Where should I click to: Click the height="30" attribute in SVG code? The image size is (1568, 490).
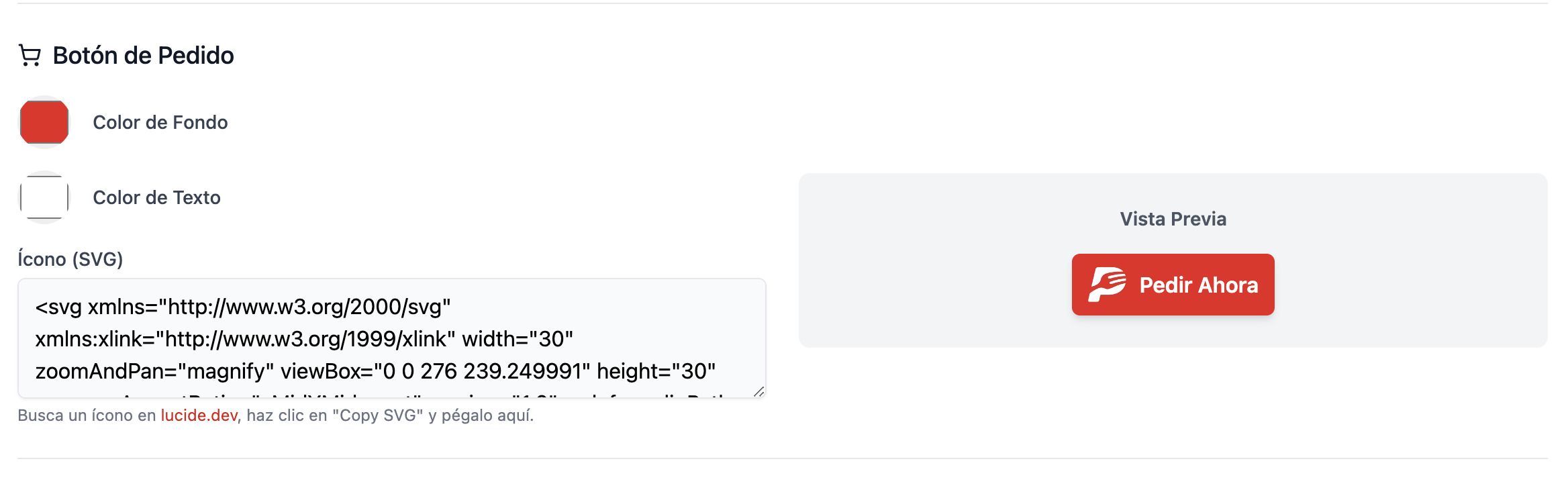(655, 371)
